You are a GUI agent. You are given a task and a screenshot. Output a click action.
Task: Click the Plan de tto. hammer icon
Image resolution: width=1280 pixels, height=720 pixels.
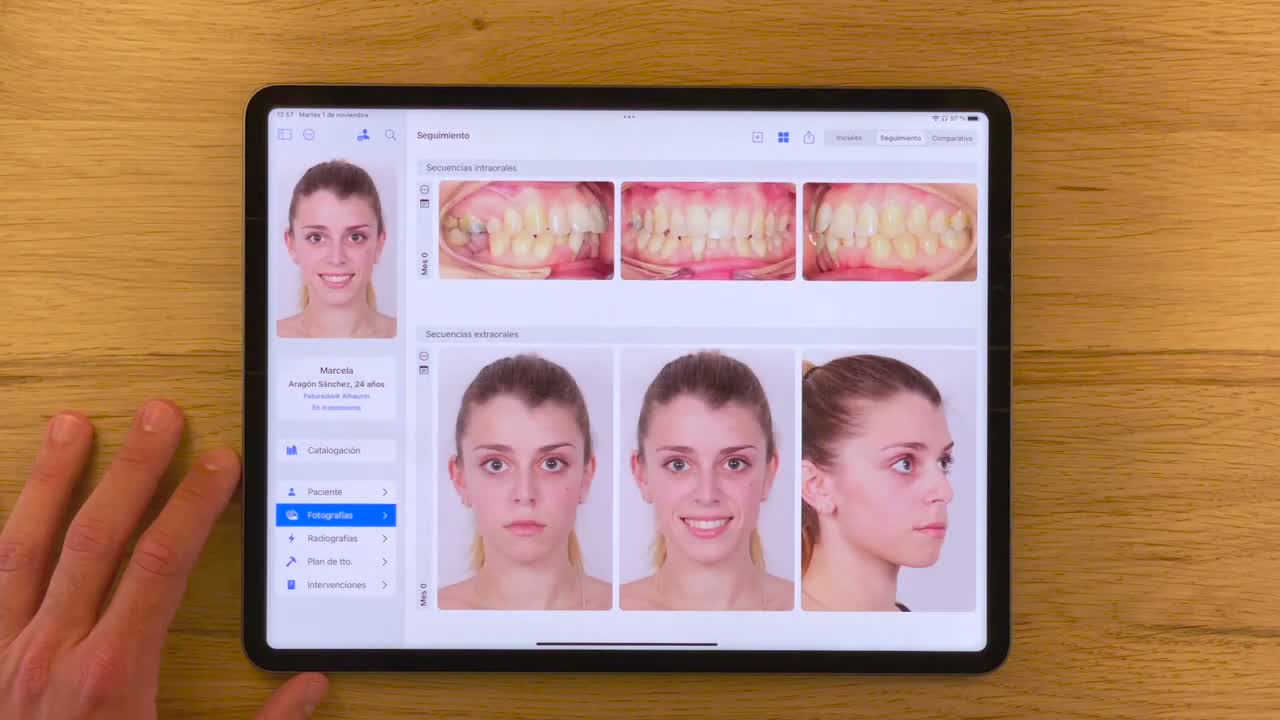tap(292, 562)
